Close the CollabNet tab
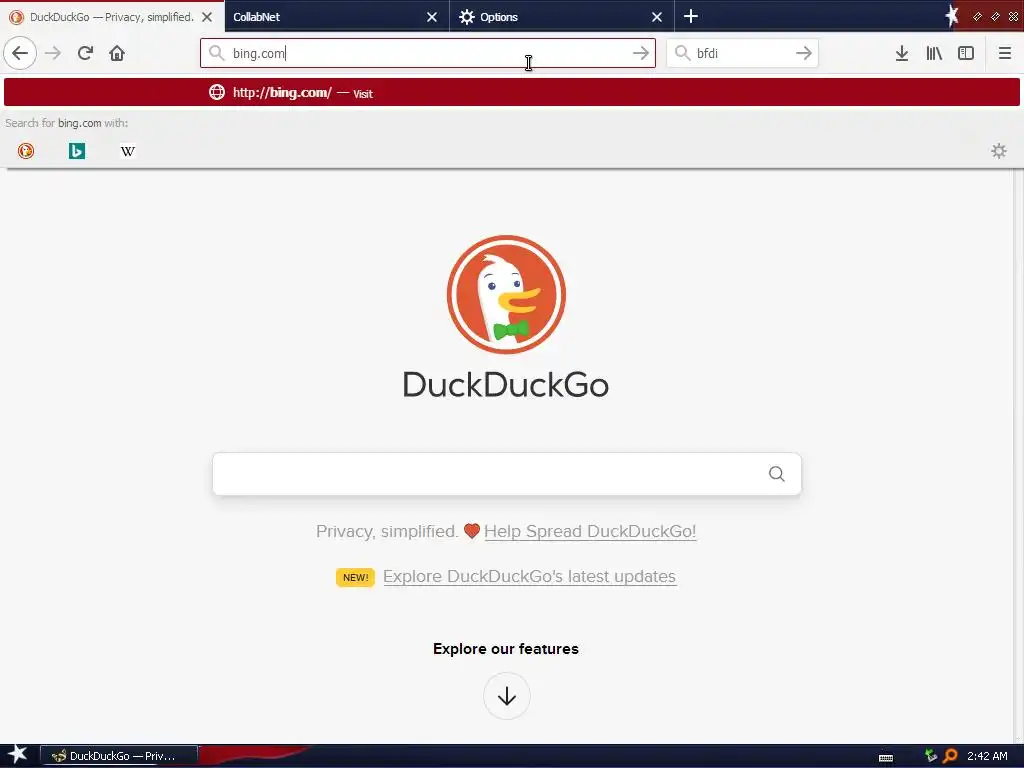Image resolution: width=1024 pixels, height=768 pixels. (432, 17)
